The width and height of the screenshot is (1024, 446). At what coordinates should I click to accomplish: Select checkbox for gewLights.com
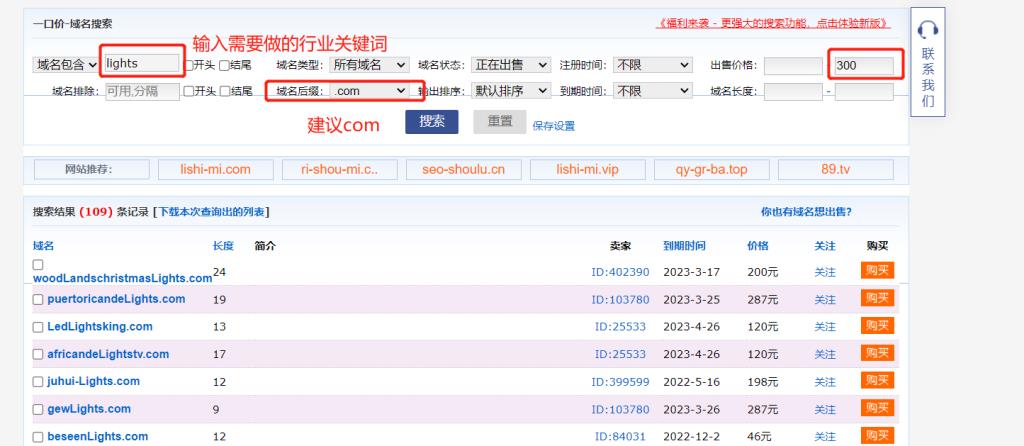tap(38, 409)
